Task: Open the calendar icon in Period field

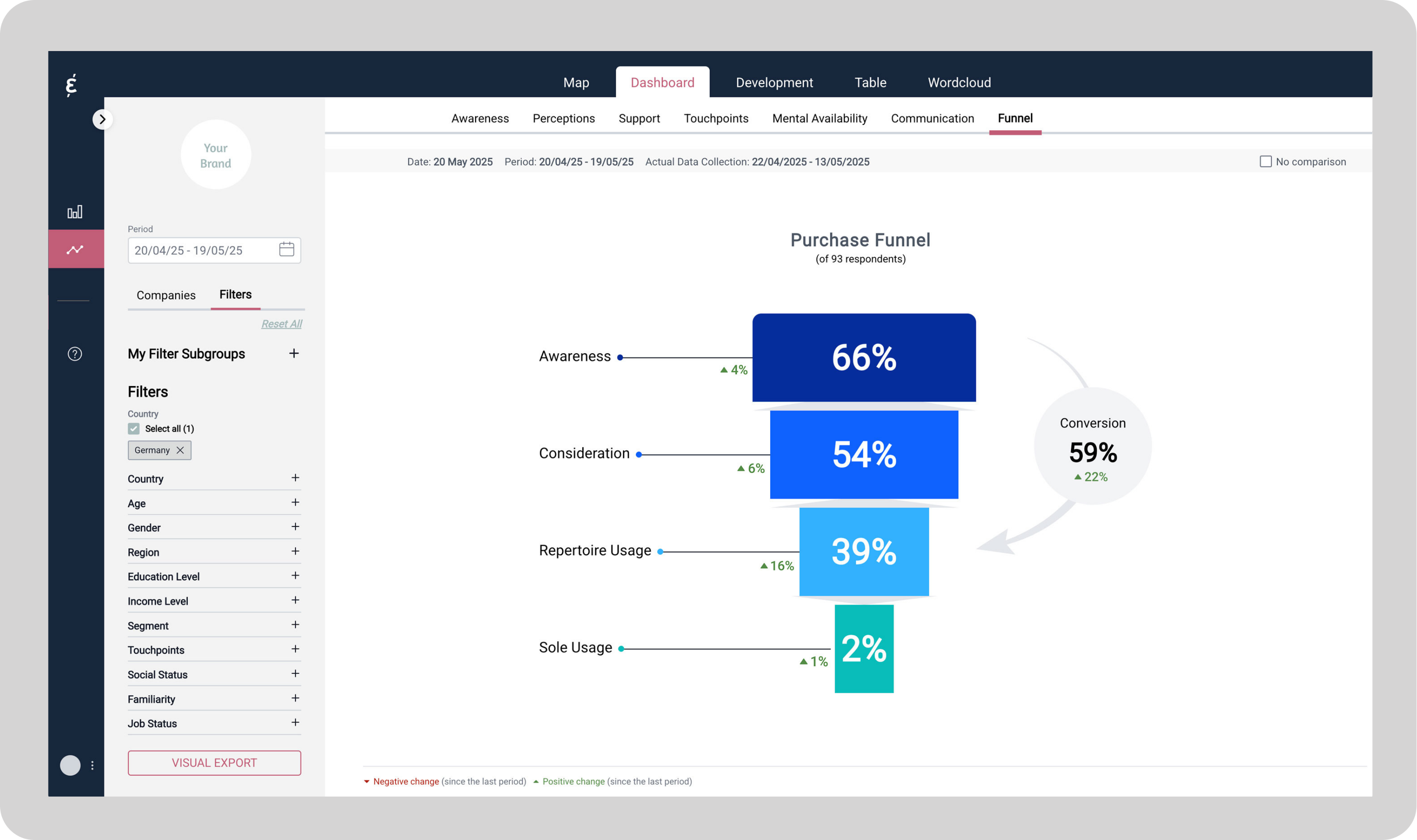Action: click(287, 250)
